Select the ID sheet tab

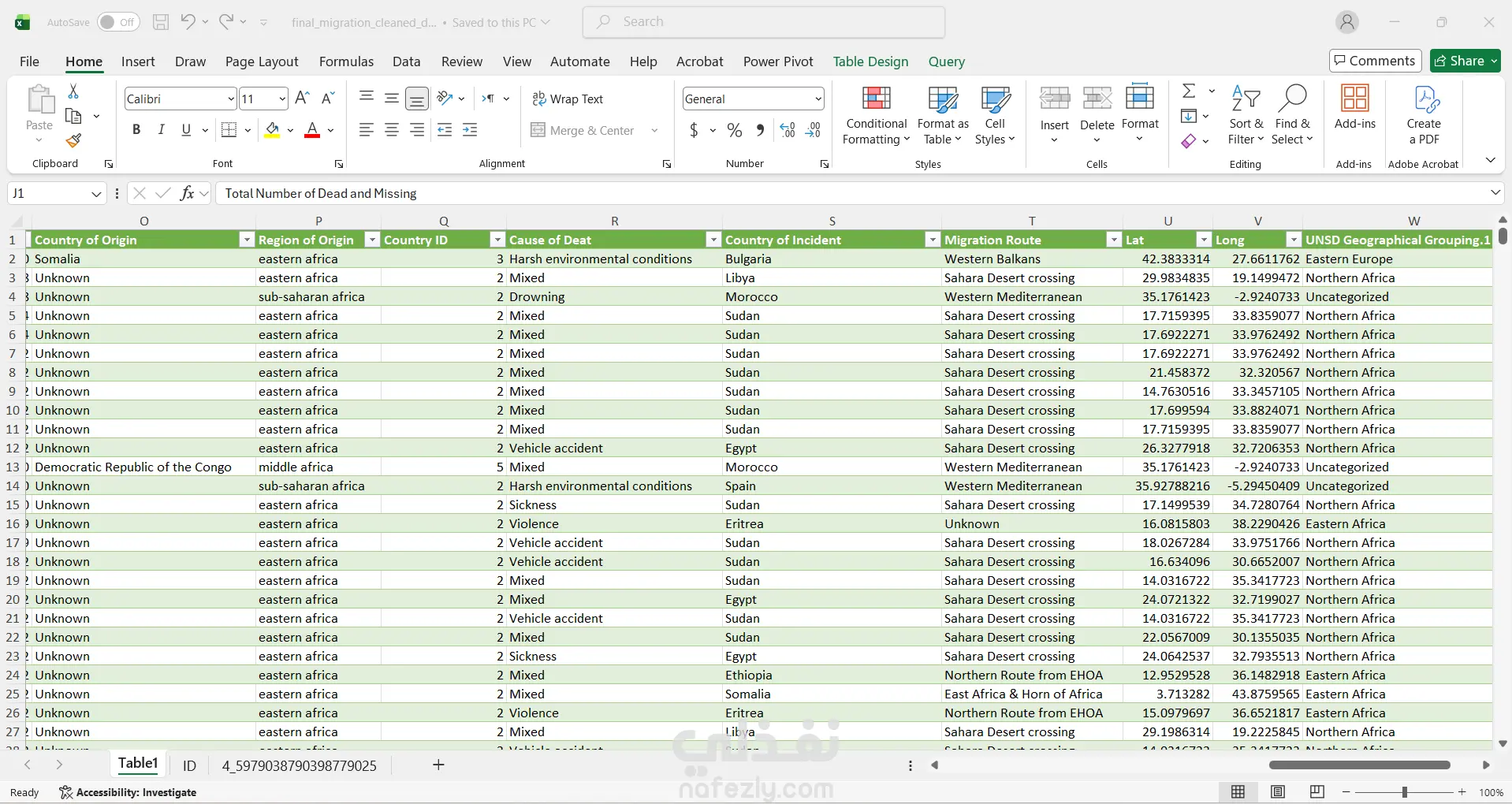click(189, 765)
